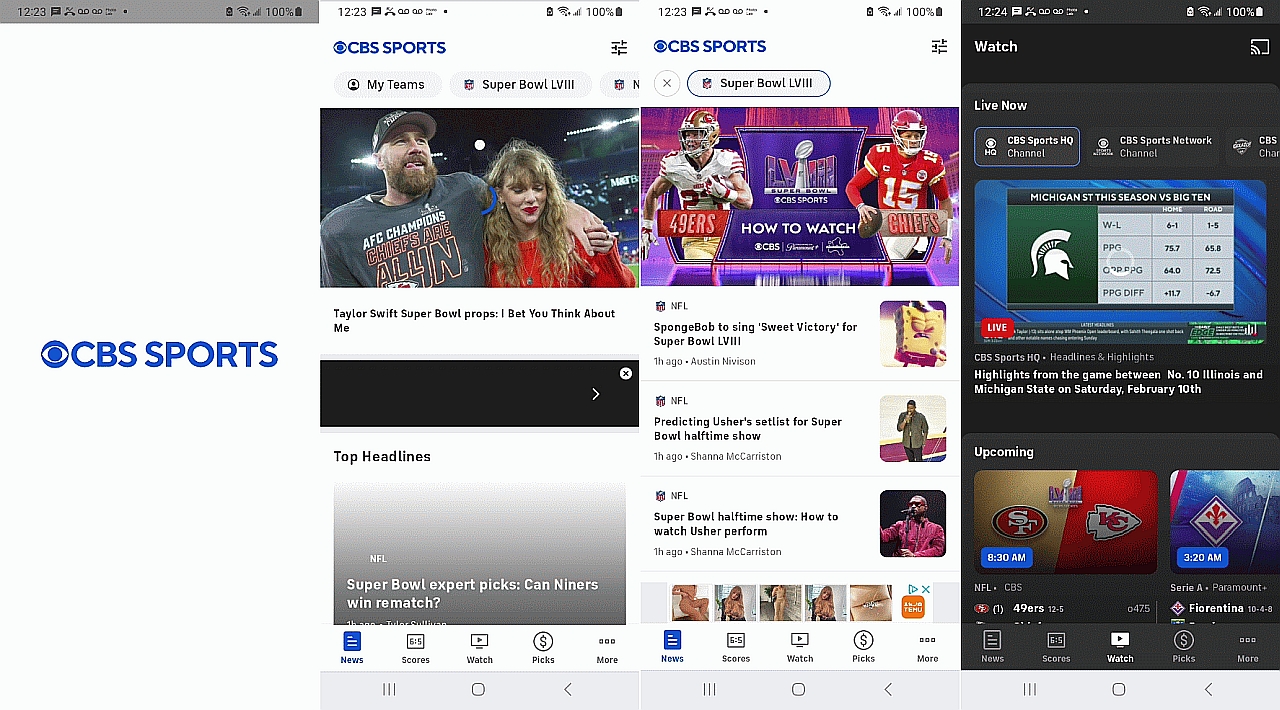1280x710 pixels.
Task: Open Fiorentina upcoming match card
Action: click(x=1225, y=522)
